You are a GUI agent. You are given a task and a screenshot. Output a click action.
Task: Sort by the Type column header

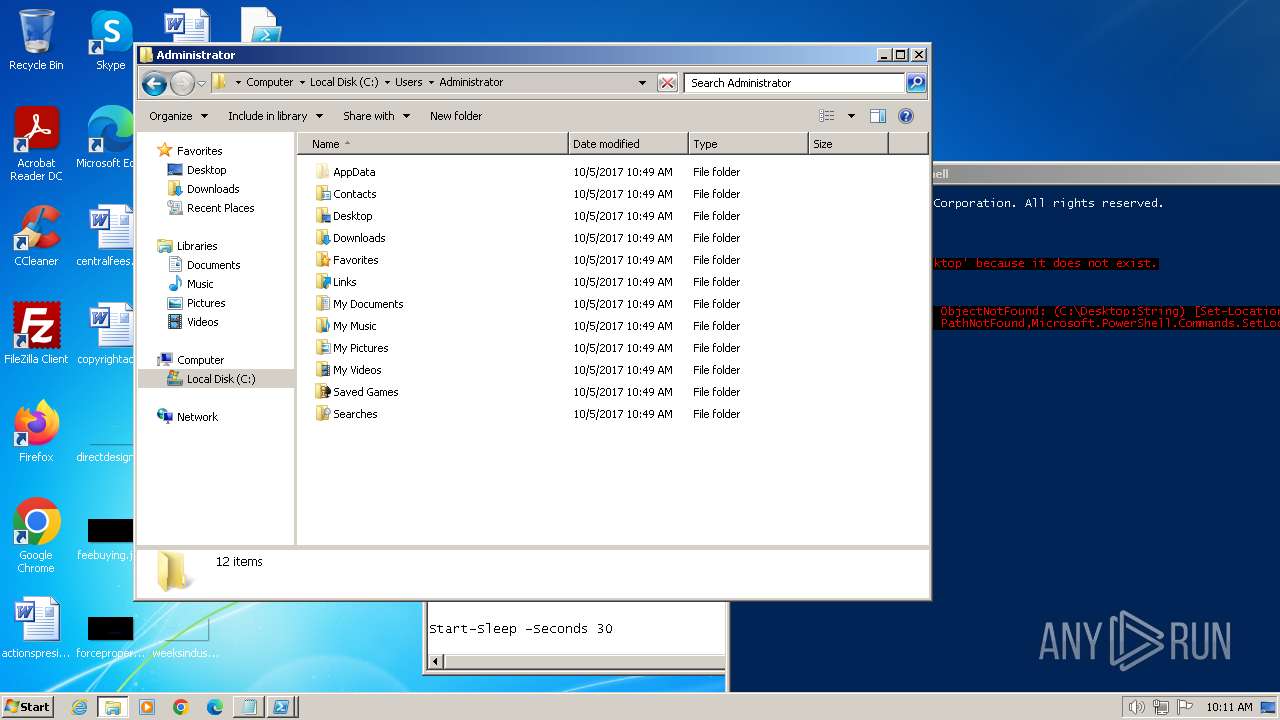[x=748, y=144]
